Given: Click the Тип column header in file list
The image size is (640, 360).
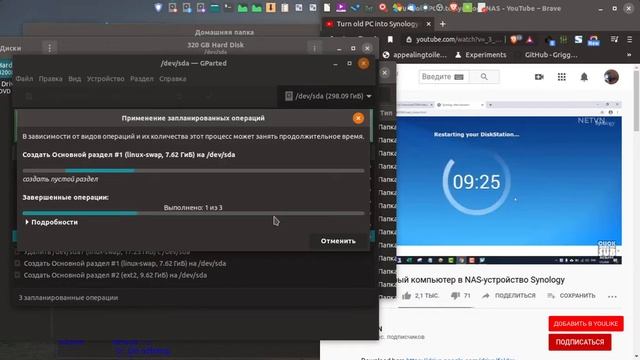Looking at the screenshot, I should [386, 113].
